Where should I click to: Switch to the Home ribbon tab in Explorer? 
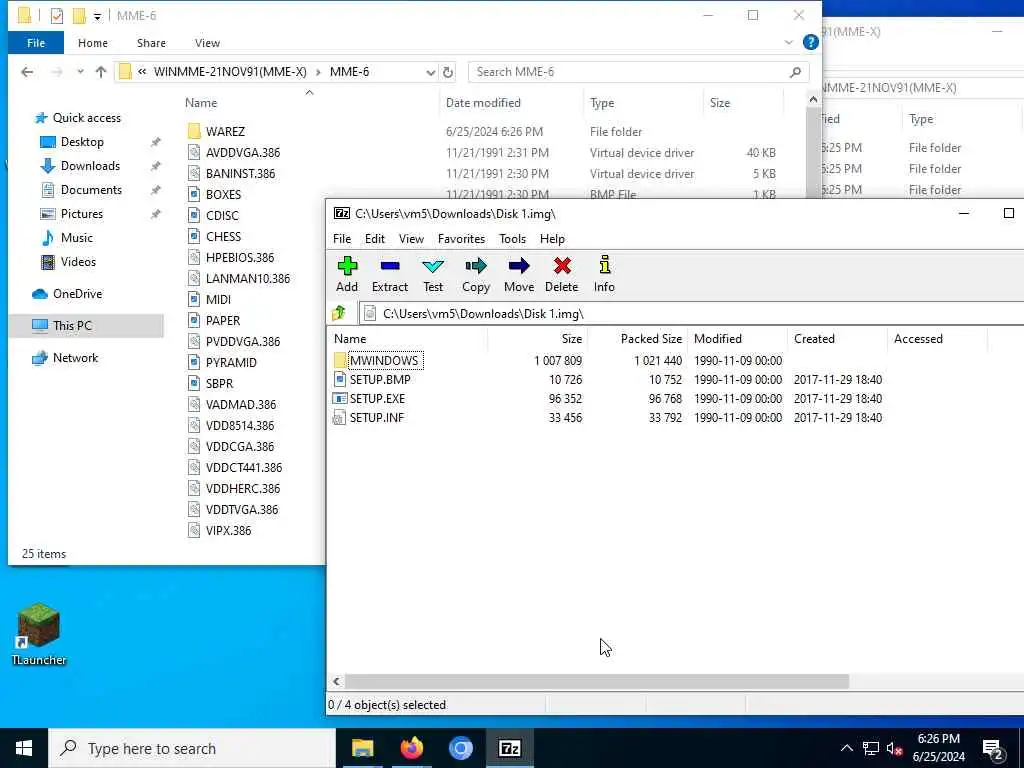tap(93, 43)
